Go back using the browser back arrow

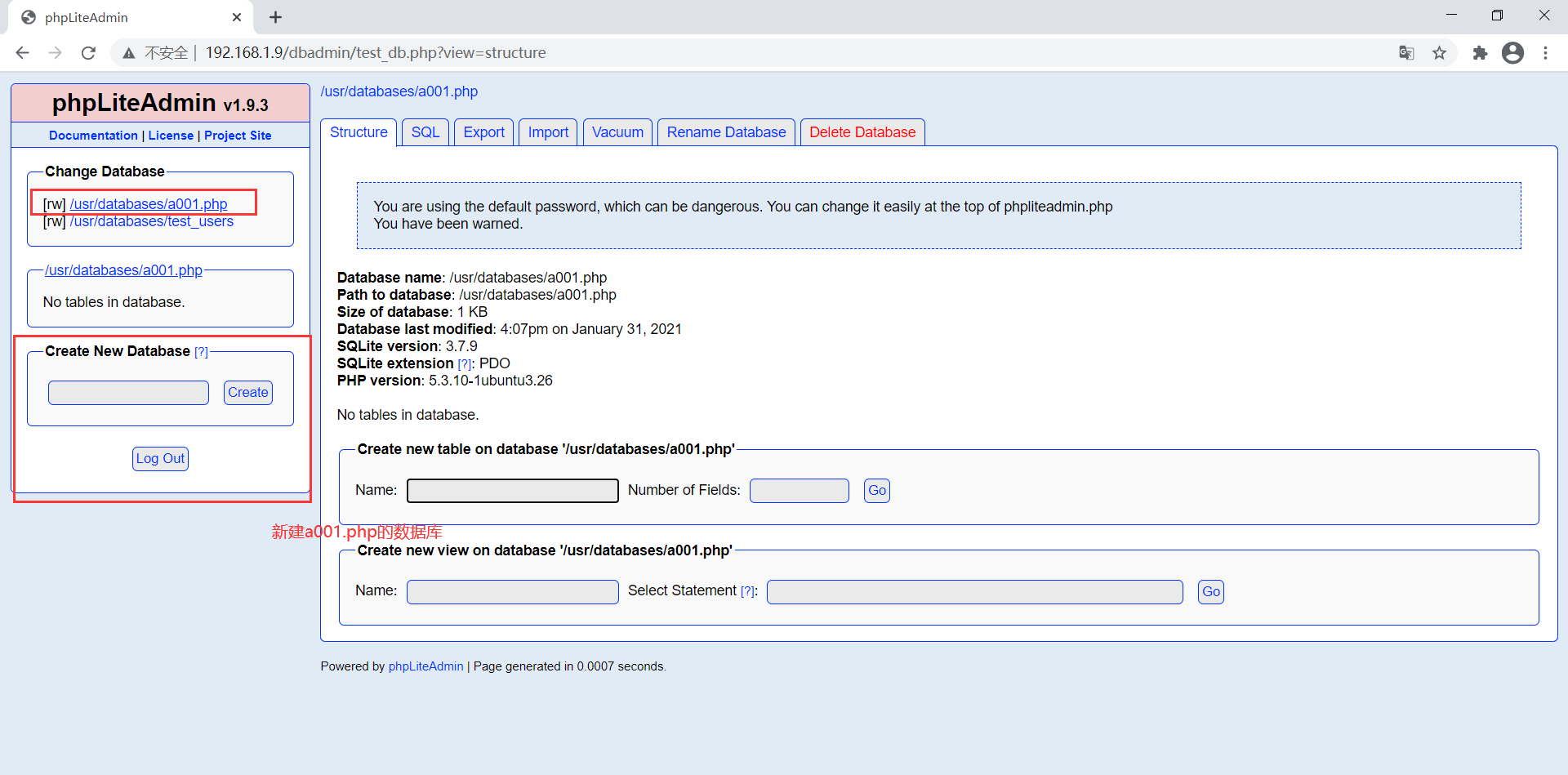click(x=22, y=53)
